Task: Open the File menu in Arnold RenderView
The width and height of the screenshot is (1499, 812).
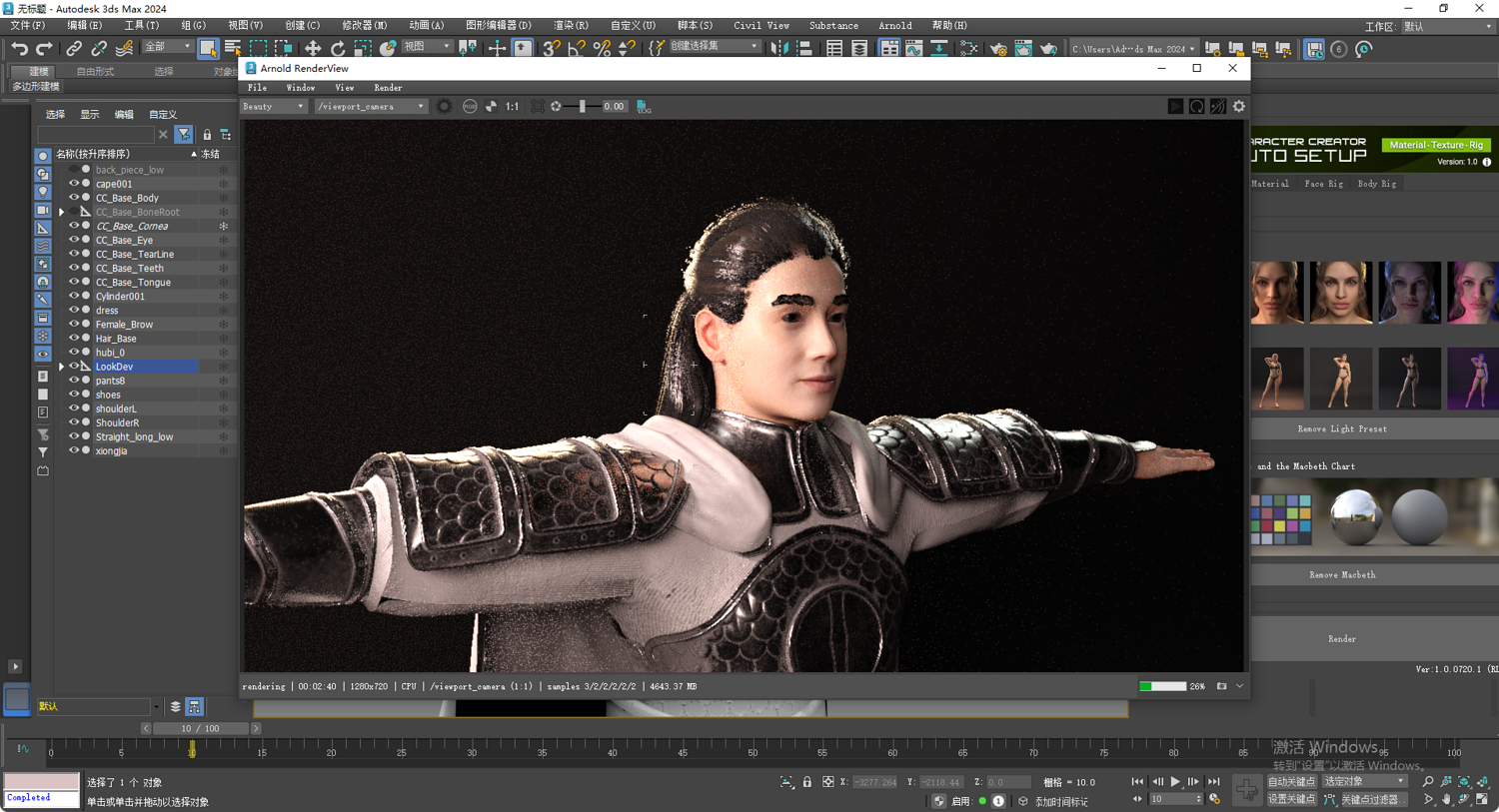Action: point(257,88)
